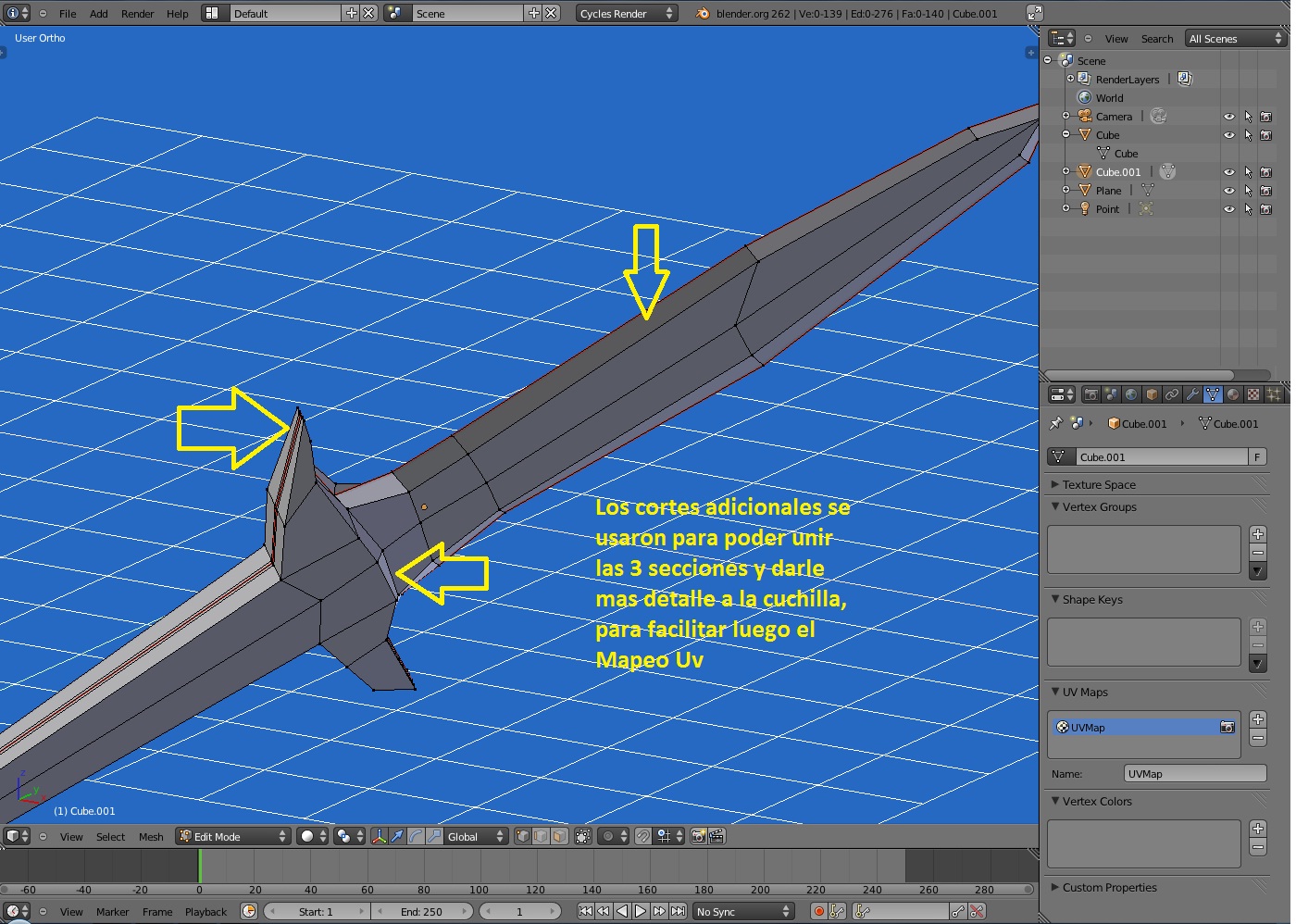The width and height of the screenshot is (1296, 924).
Task: Click the 3D manipulator axes toggle icon
Action: [379, 836]
